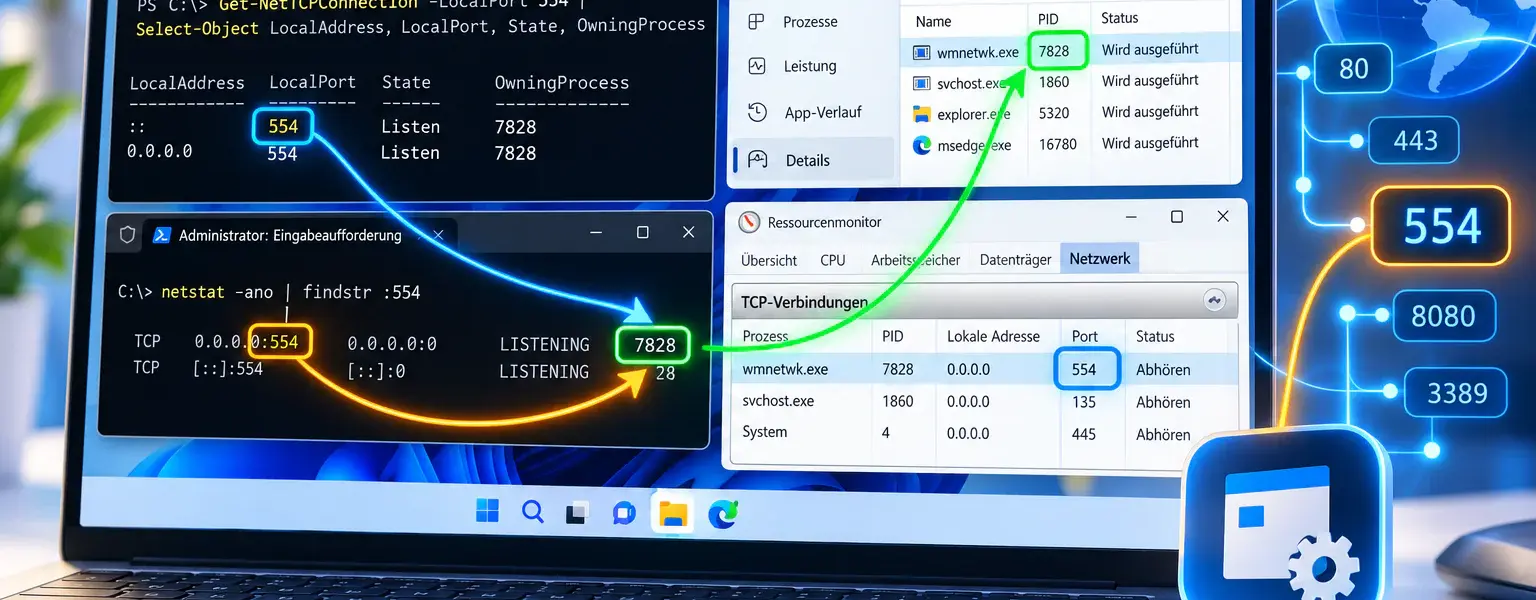This screenshot has width=1536, height=600.
Task: Open Task View from the taskbar
Action: pyautogui.click(x=577, y=513)
